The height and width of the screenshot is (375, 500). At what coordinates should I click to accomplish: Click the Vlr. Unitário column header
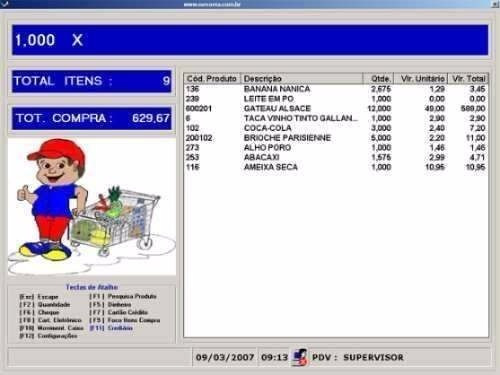tap(421, 79)
